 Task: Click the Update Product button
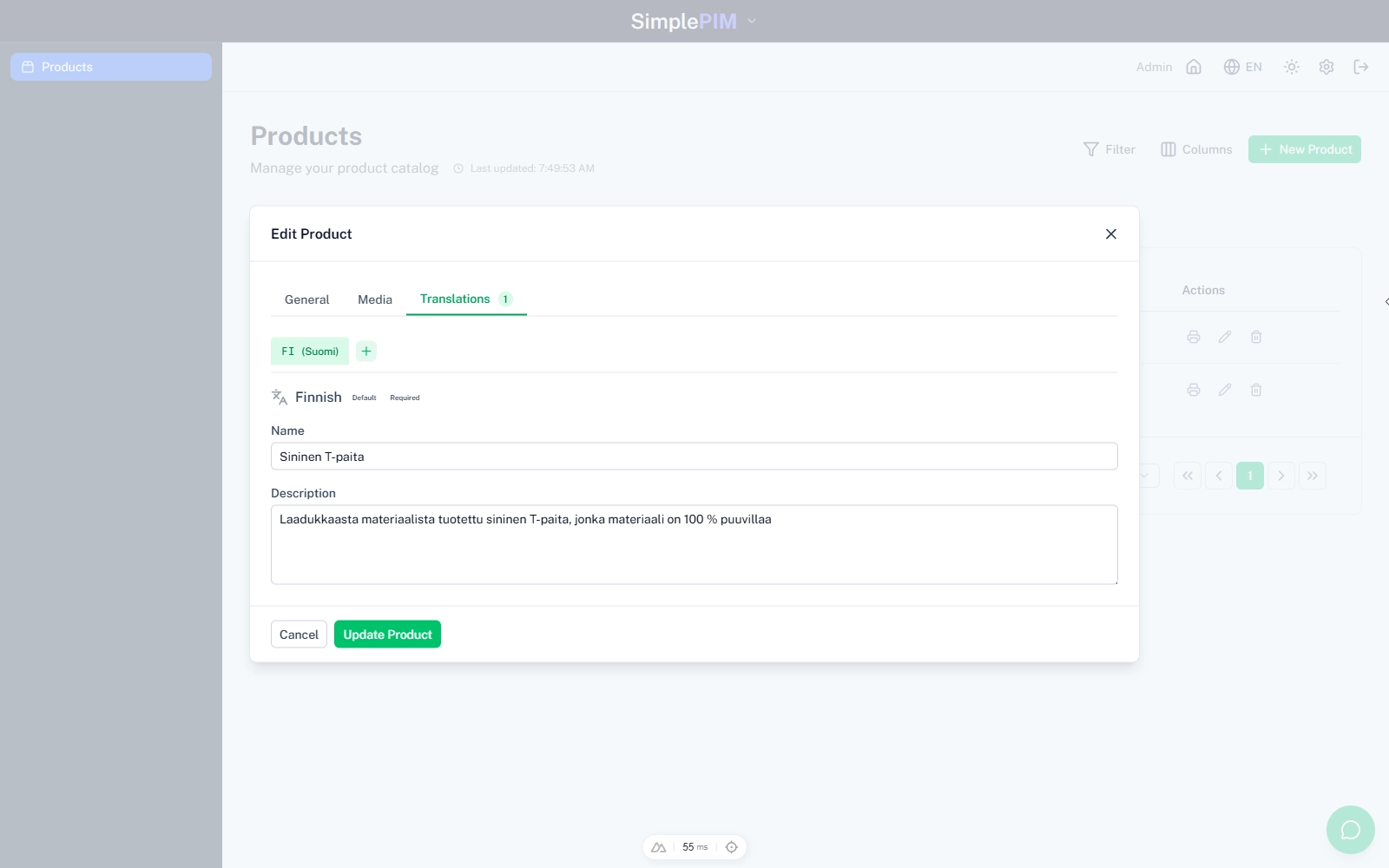pyautogui.click(x=387, y=635)
